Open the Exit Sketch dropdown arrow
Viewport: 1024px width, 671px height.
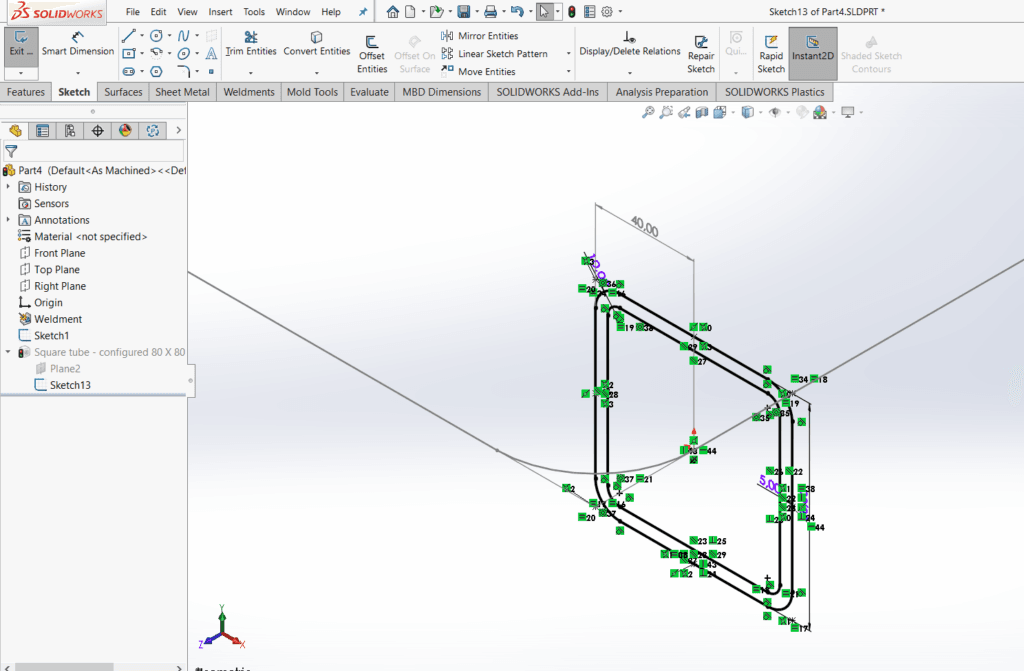tap(20, 73)
